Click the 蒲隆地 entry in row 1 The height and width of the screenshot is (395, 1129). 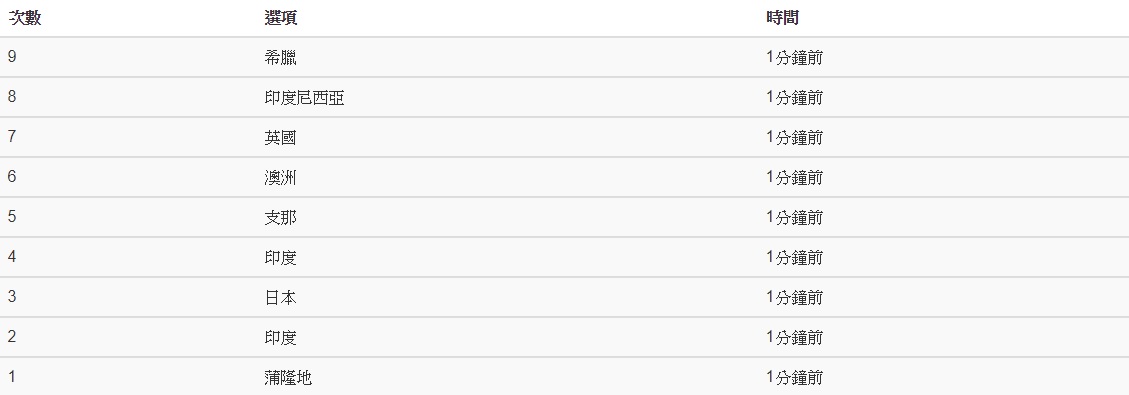click(288, 378)
